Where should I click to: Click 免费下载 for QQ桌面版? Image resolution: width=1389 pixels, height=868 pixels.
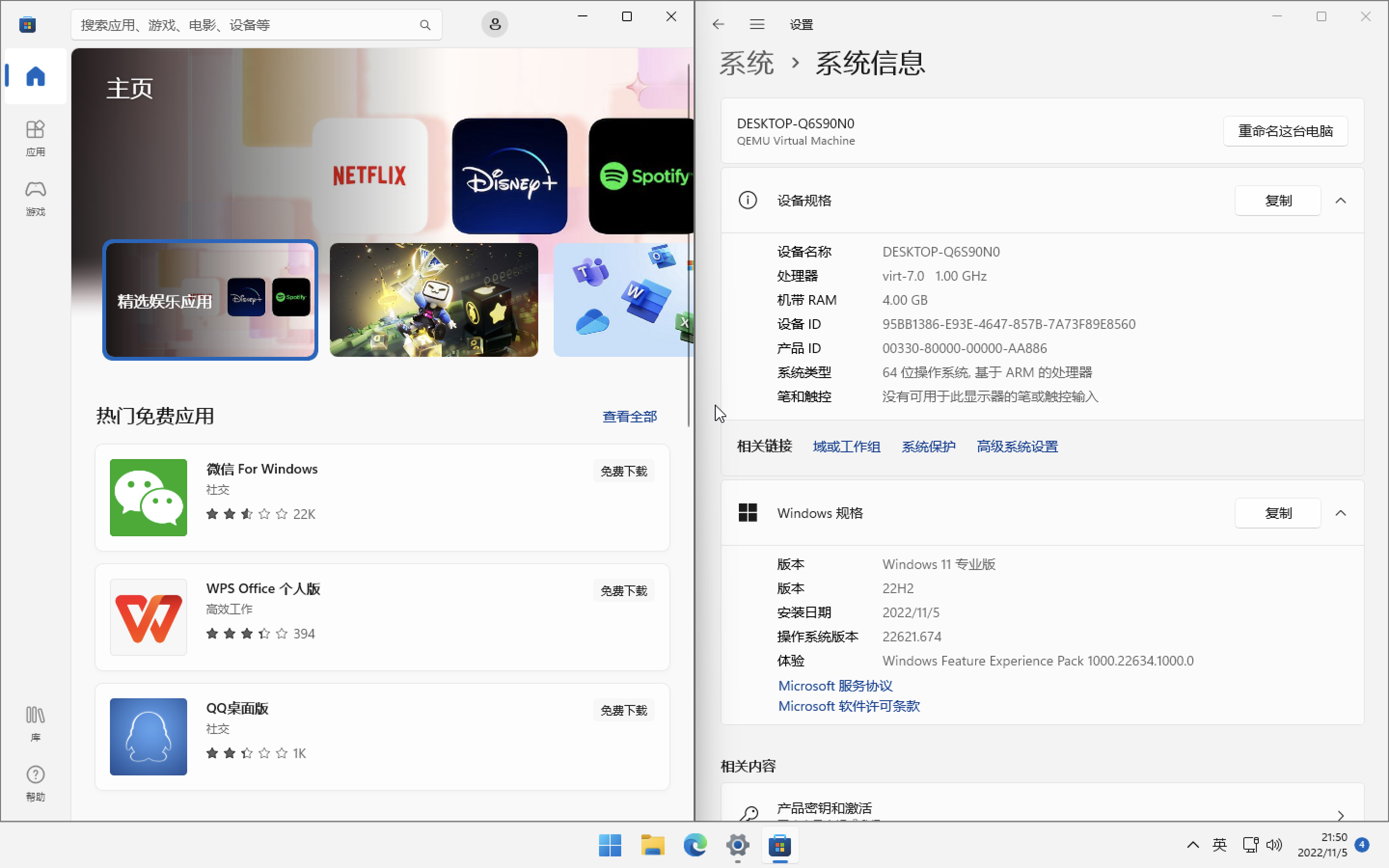pyautogui.click(x=623, y=710)
